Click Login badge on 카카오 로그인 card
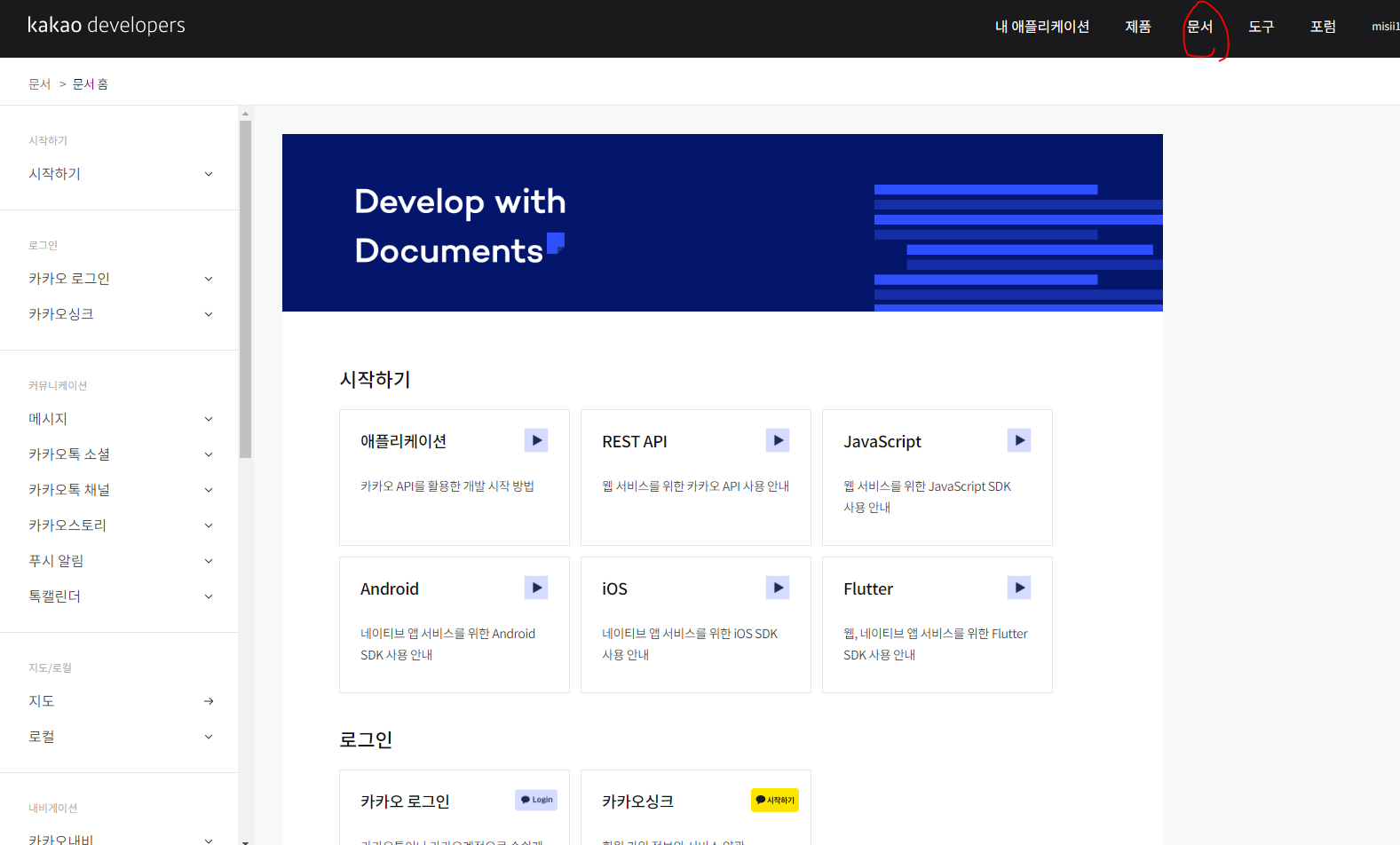 point(536,800)
